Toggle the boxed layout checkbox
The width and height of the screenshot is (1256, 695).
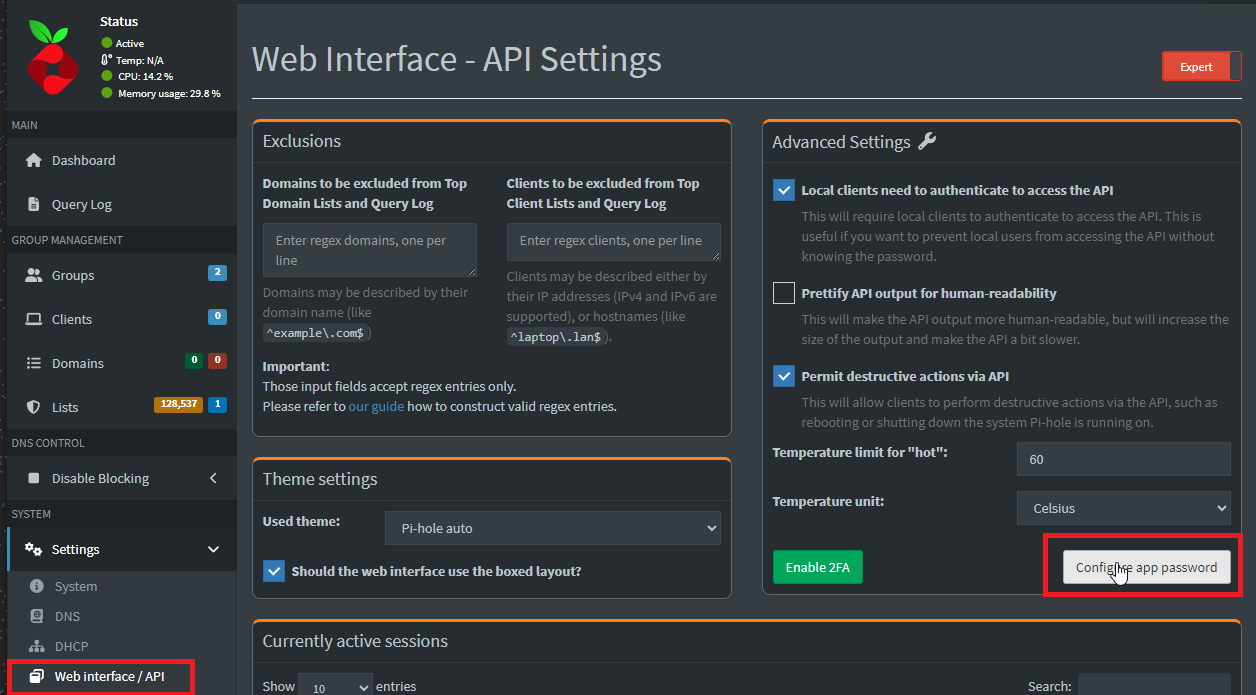pyautogui.click(x=274, y=571)
